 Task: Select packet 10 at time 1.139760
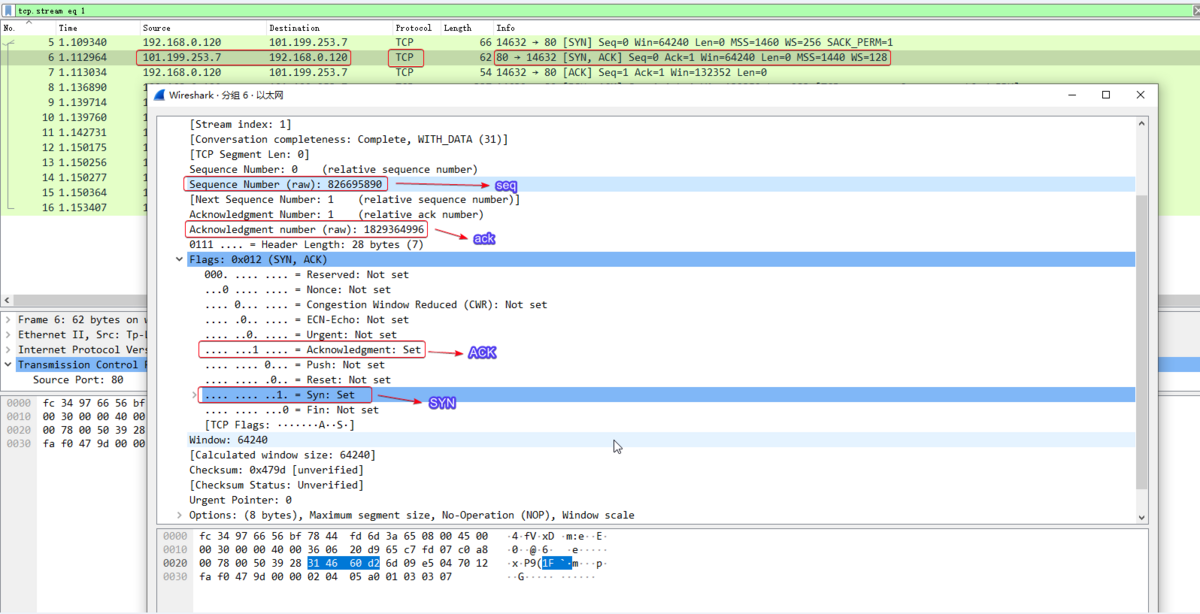(76, 118)
